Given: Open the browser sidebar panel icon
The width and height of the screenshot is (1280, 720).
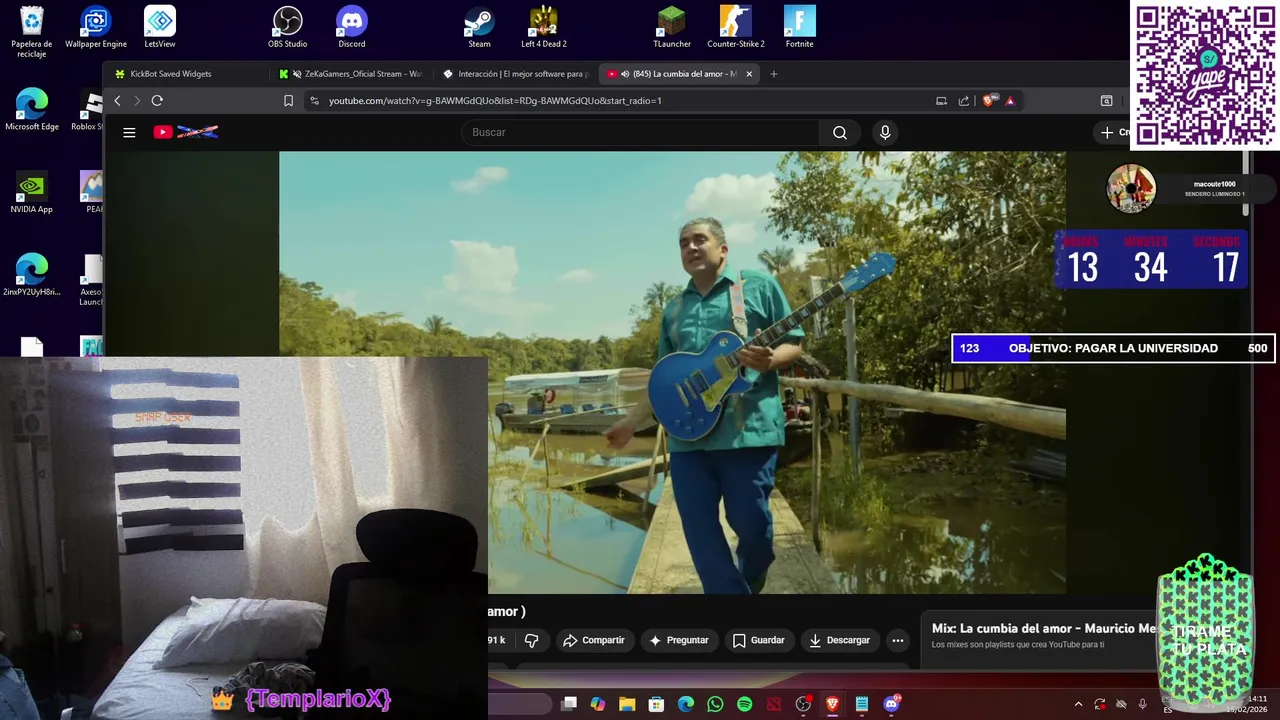Looking at the screenshot, I should click(x=1107, y=101).
